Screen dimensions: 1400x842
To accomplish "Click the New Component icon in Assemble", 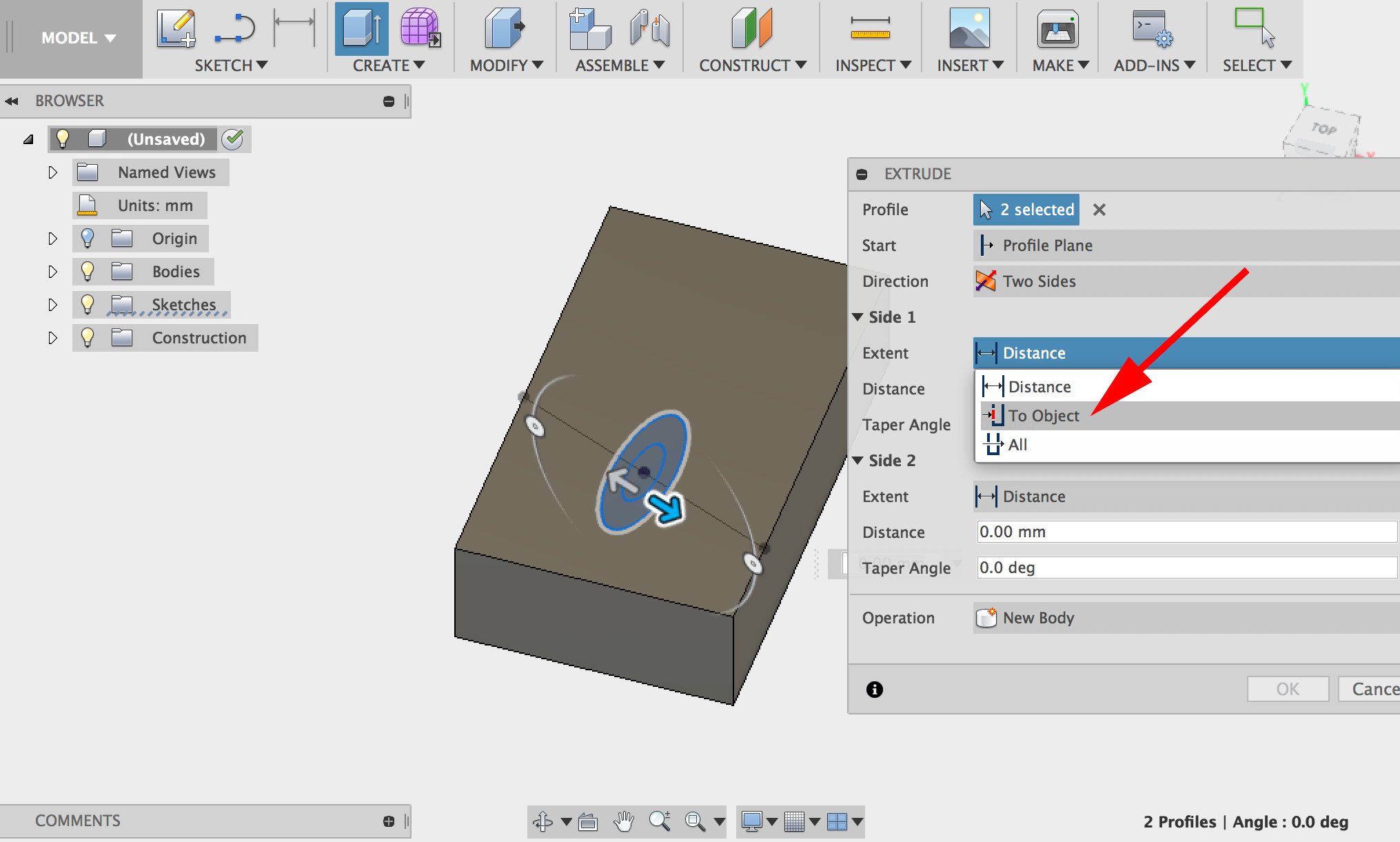I will coord(589,29).
